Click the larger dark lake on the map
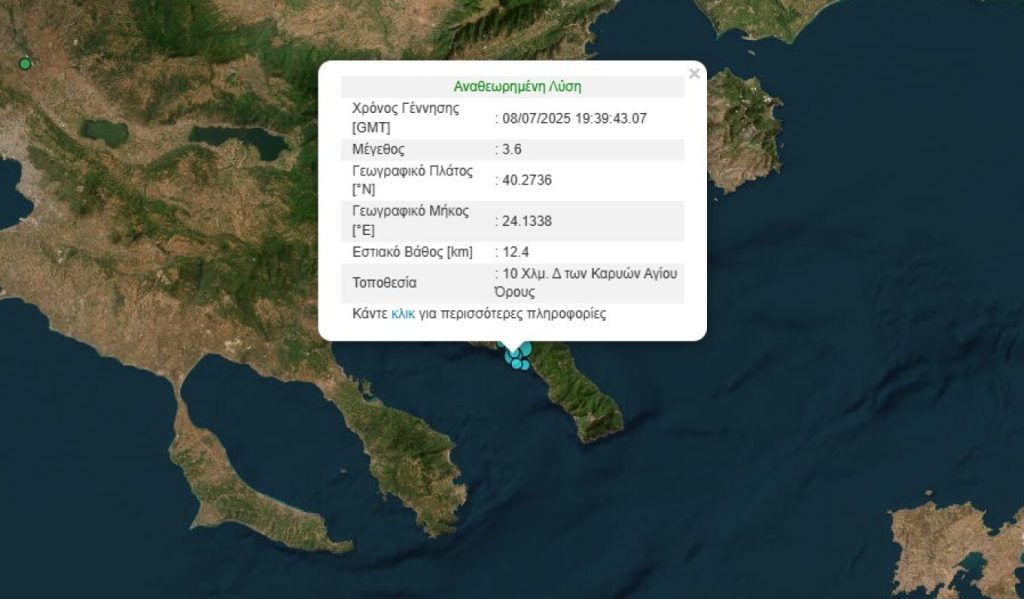 (x=238, y=141)
